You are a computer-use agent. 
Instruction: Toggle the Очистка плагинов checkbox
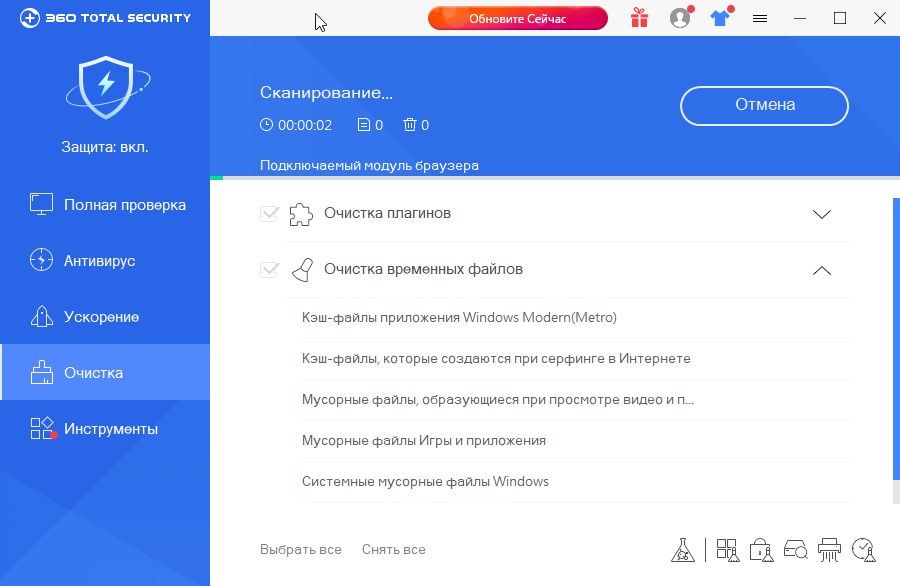pyautogui.click(x=269, y=214)
